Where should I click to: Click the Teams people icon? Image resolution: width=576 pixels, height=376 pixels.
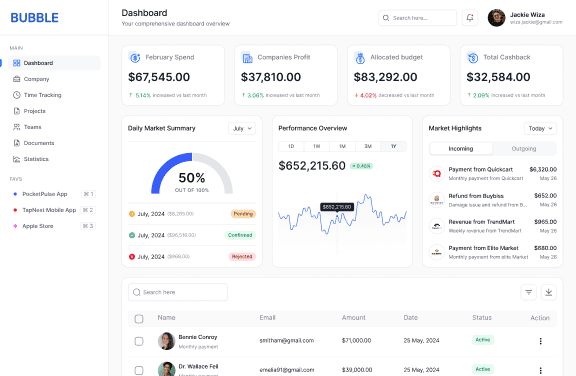pyautogui.click(x=17, y=127)
